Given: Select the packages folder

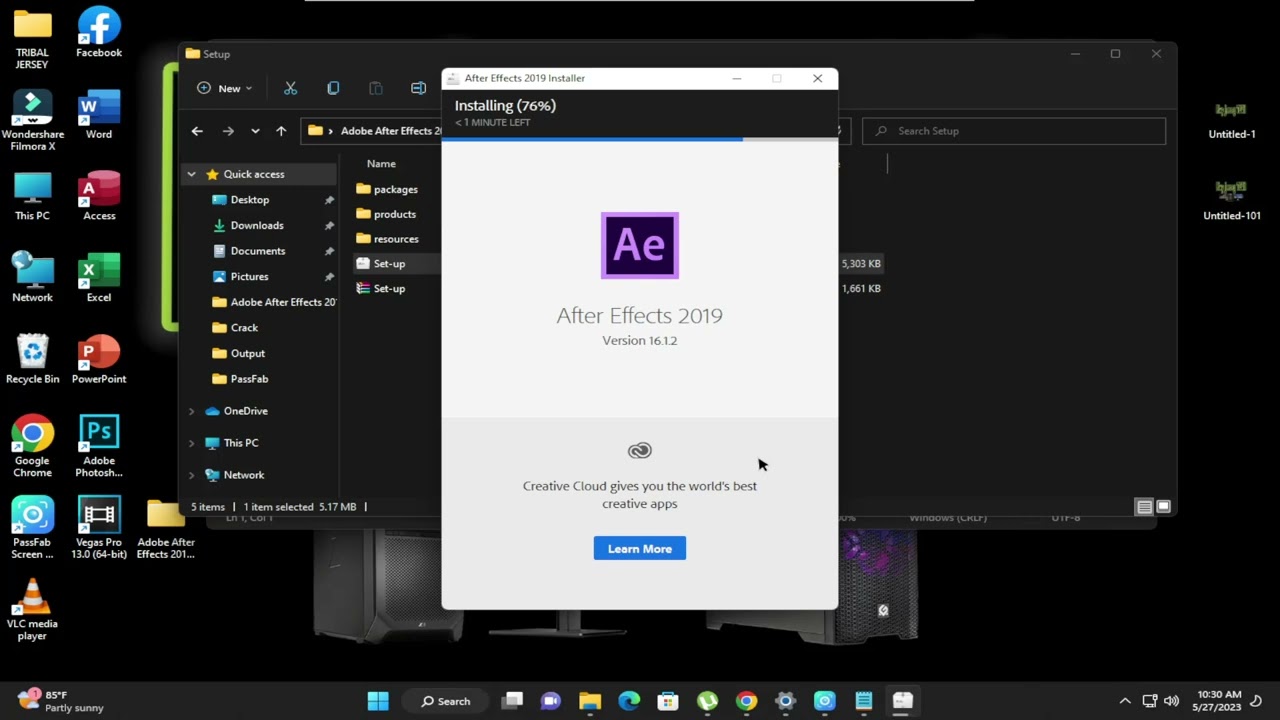Looking at the screenshot, I should 395,189.
